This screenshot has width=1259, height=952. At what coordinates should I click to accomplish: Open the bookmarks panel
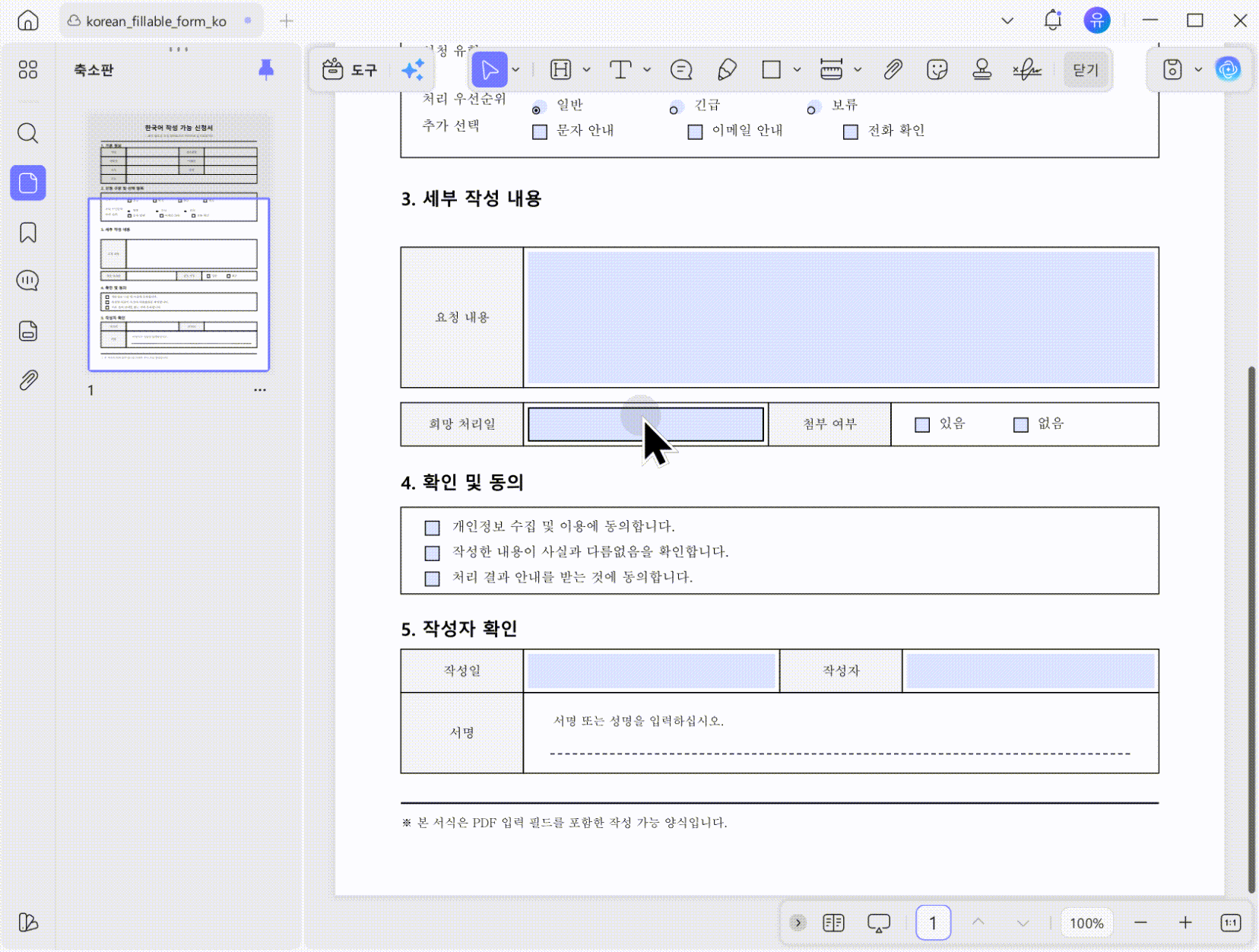click(28, 233)
